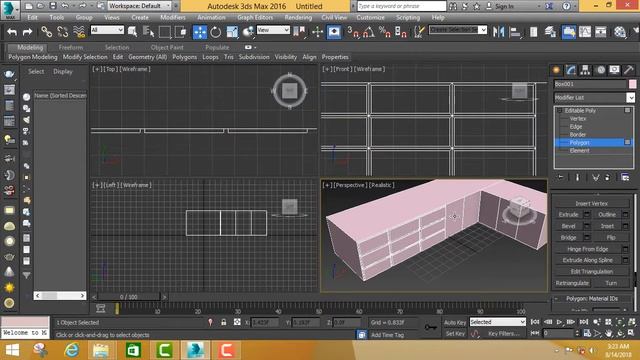The image size is (640, 360).
Task: Open Bevel settings box
Action: point(587,226)
